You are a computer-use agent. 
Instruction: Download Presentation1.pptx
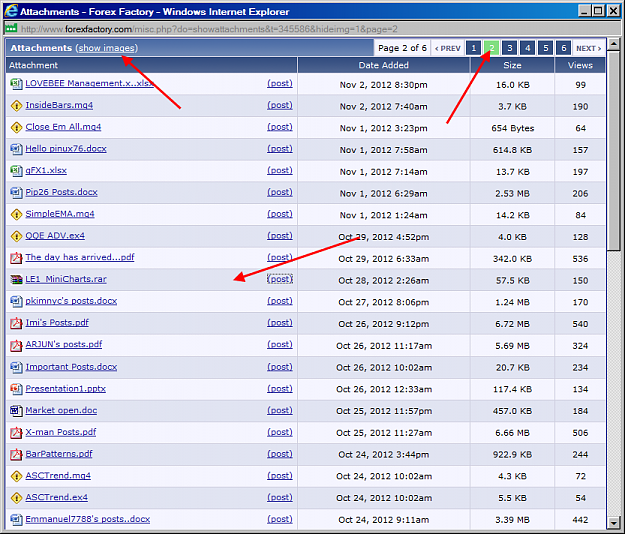tap(65, 389)
